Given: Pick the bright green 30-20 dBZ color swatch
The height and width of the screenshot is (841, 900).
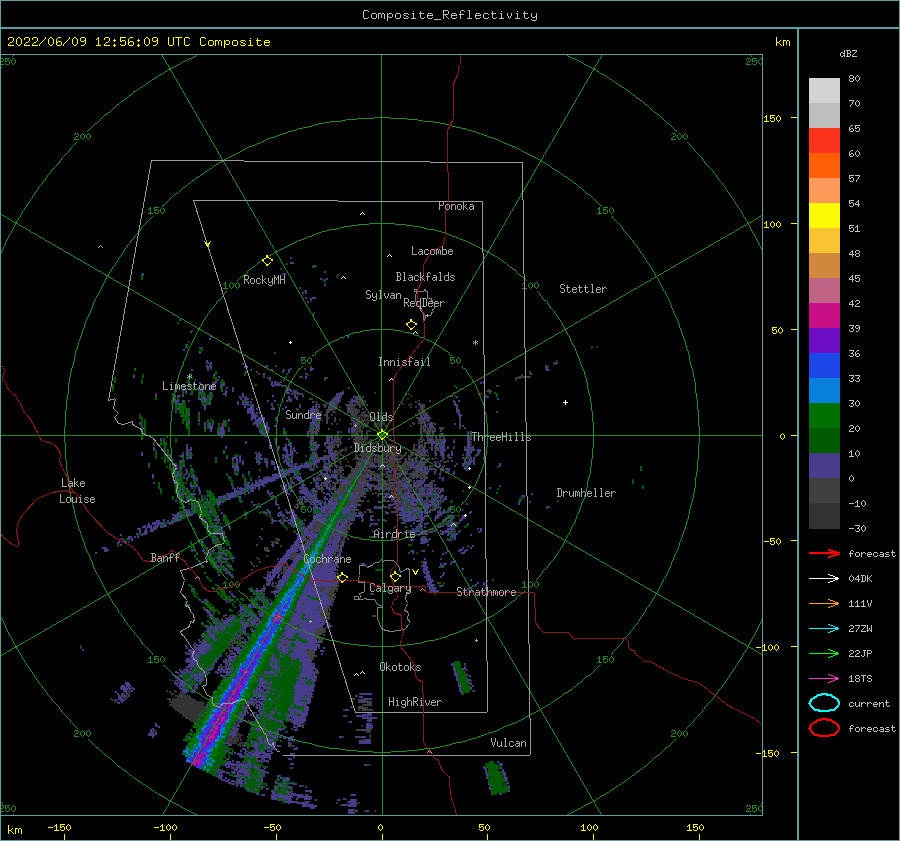Looking at the screenshot, I should click(824, 416).
